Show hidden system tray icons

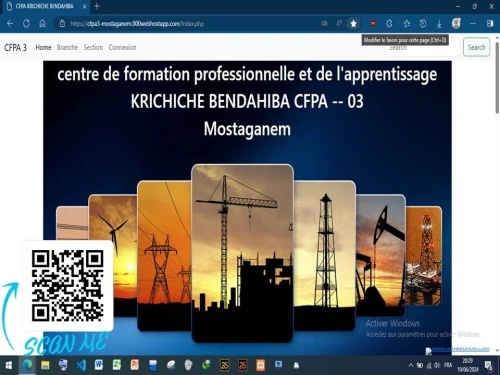411,365
